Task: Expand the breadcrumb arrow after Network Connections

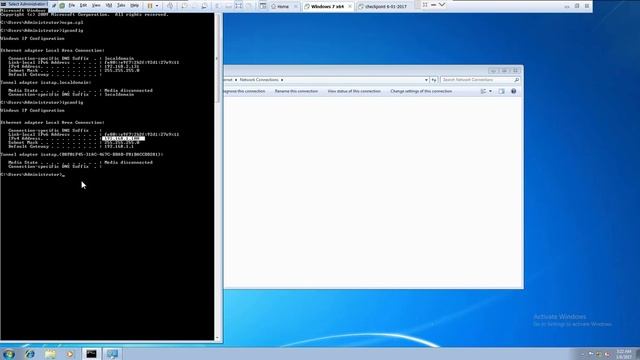Action: point(282,80)
